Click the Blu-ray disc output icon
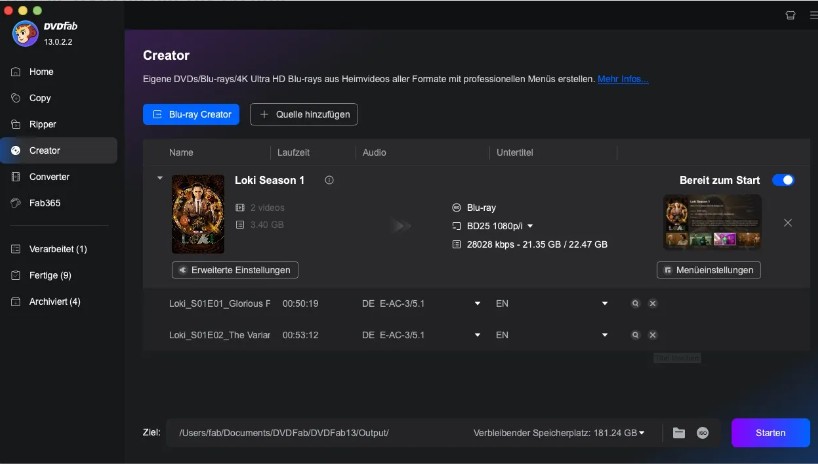Image resolution: width=818 pixels, height=464 pixels. tap(456, 208)
